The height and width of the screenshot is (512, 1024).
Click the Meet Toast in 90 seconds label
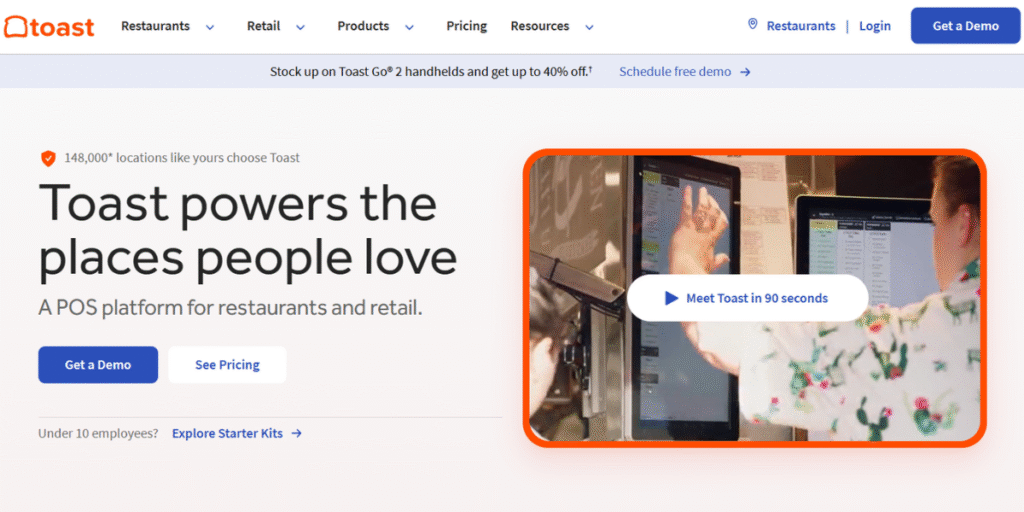click(756, 298)
